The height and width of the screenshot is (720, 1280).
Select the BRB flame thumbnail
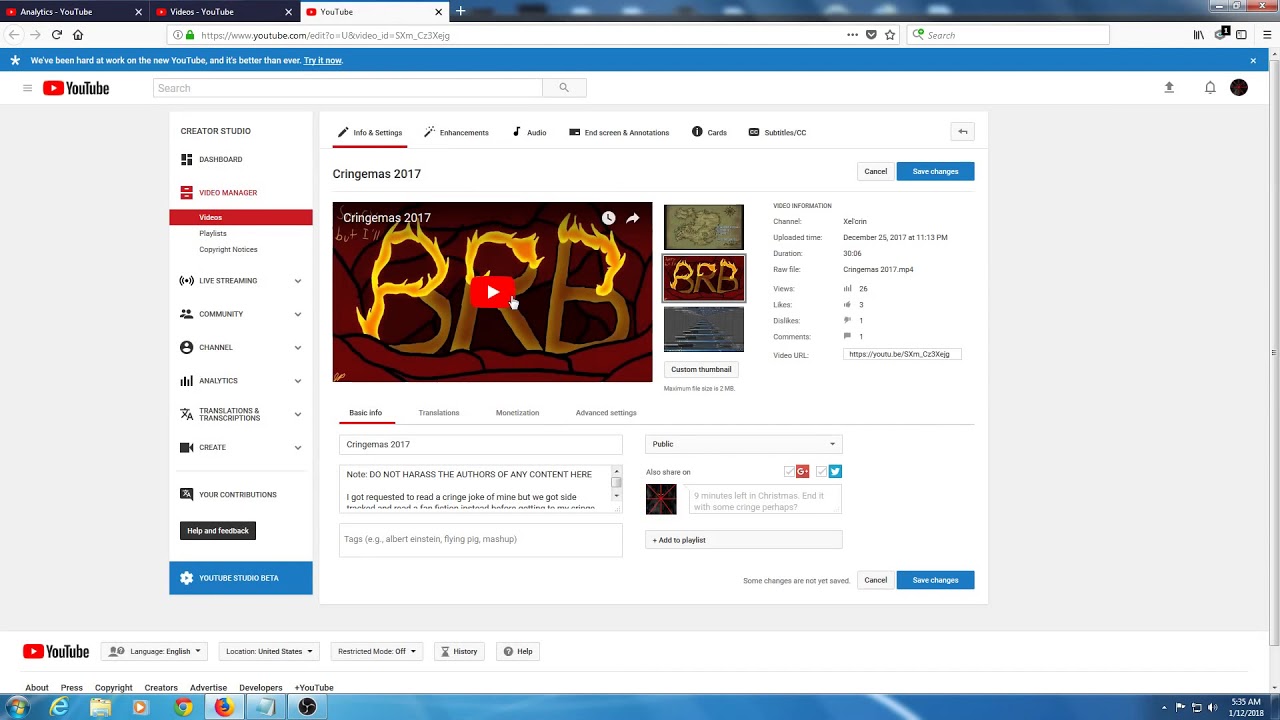click(x=704, y=278)
